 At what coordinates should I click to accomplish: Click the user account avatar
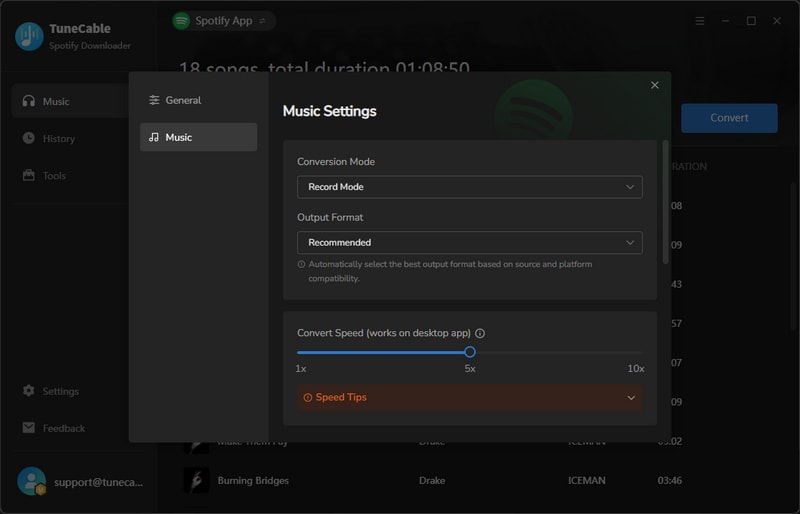32,481
